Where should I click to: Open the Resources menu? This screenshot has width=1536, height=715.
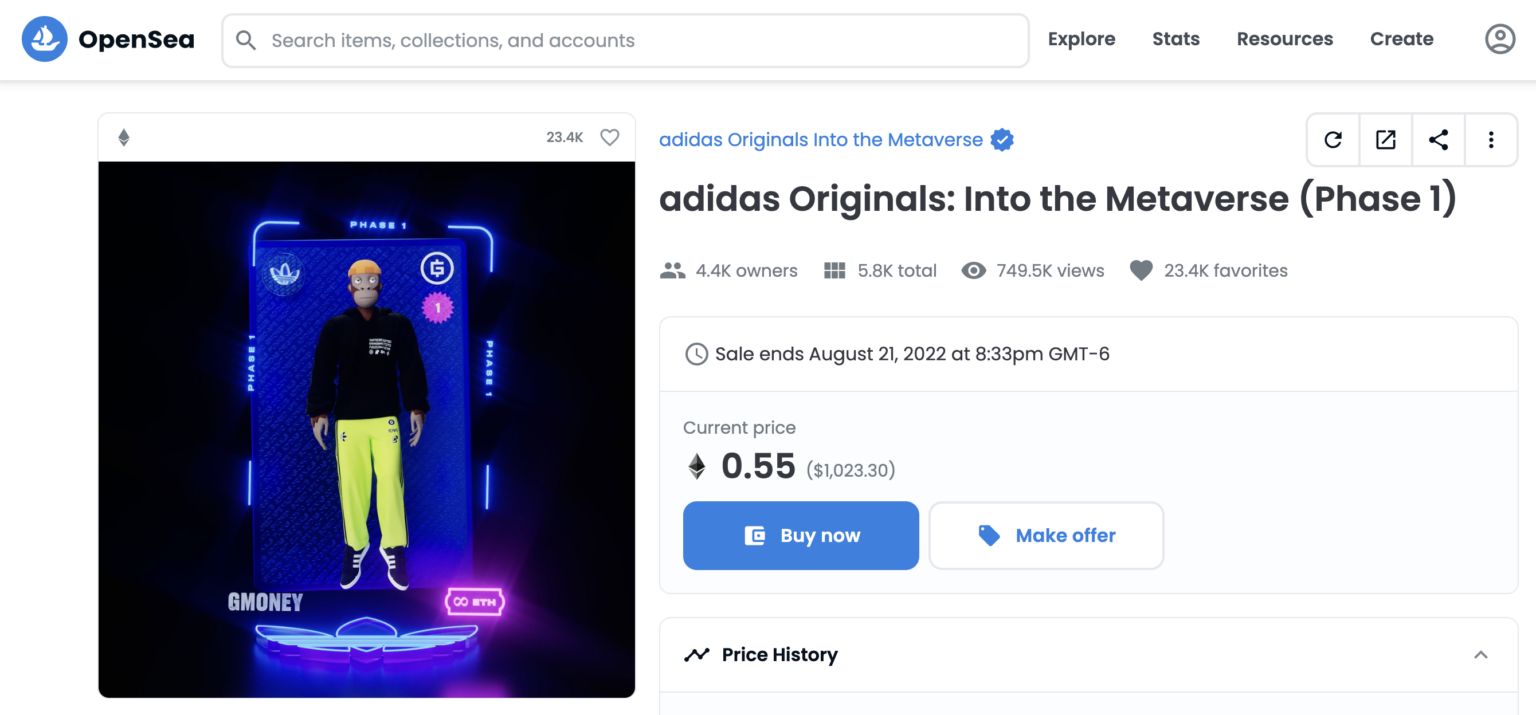(x=1284, y=39)
